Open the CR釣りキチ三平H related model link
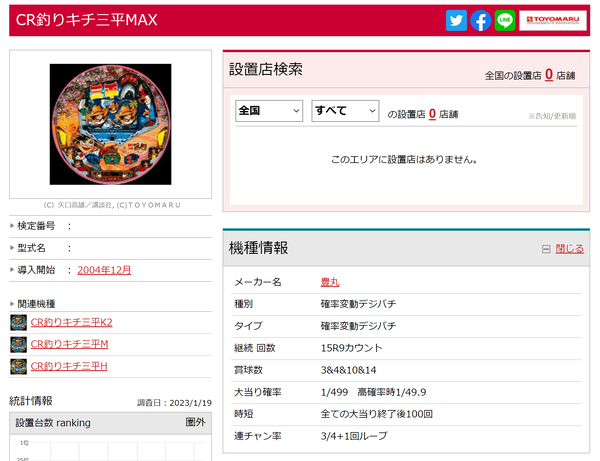 69,367
